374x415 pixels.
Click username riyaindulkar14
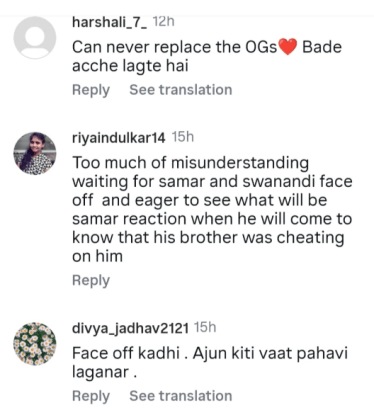click(x=119, y=137)
